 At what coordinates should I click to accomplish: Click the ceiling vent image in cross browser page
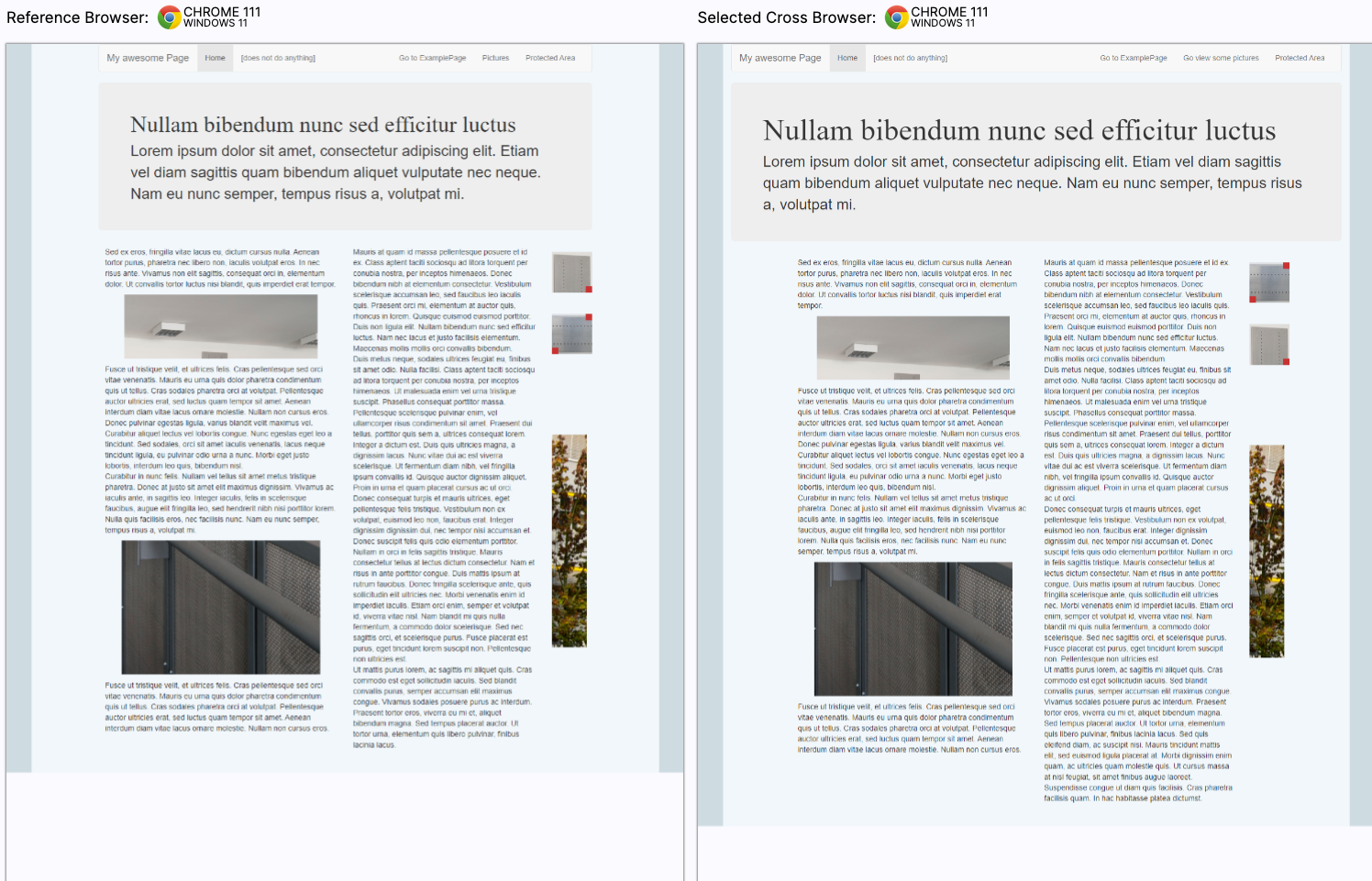pyautogui.click(x=913, y=347)
